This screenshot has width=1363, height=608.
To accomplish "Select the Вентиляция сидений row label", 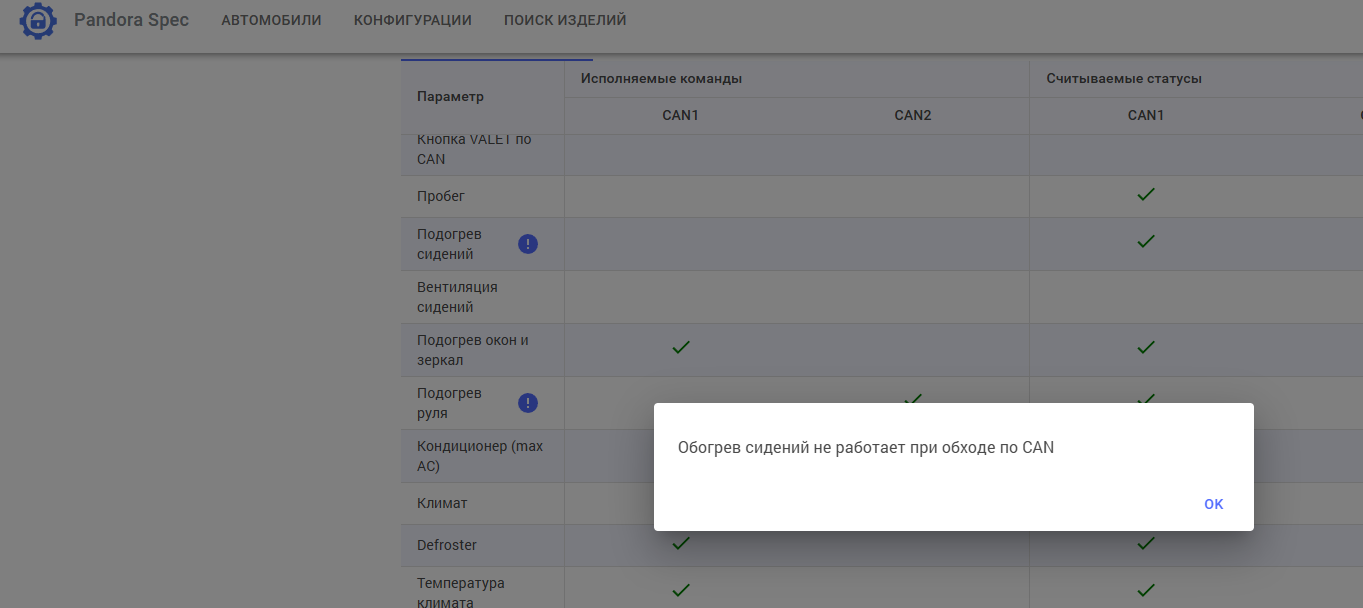I will click(457, 297).
